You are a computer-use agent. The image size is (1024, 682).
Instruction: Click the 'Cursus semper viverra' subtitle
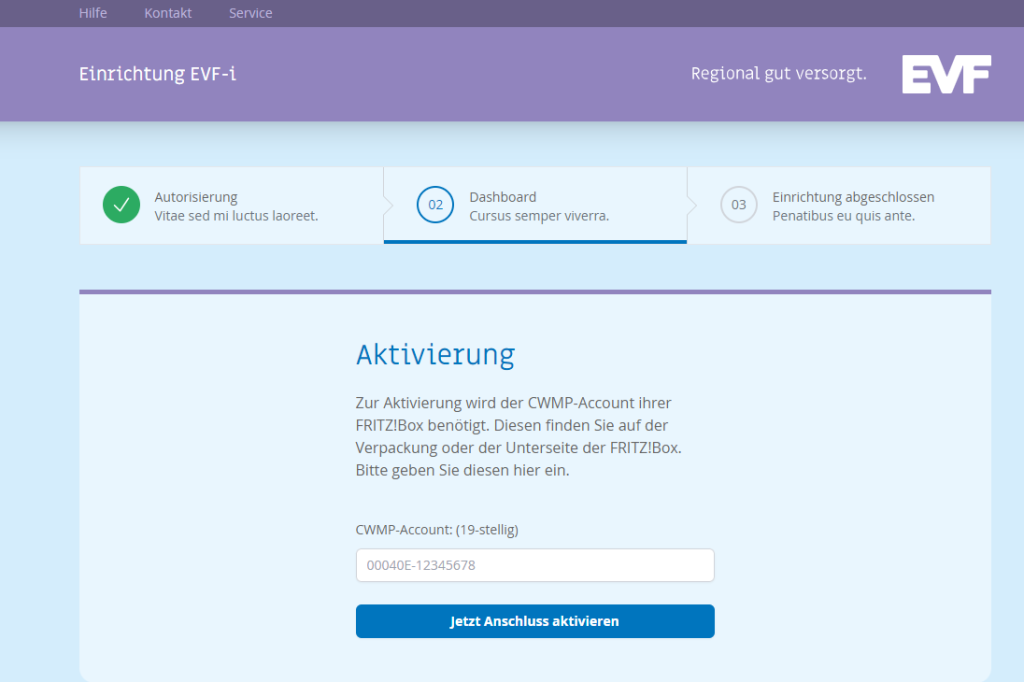pyautogui.click(x=539, y=216)
